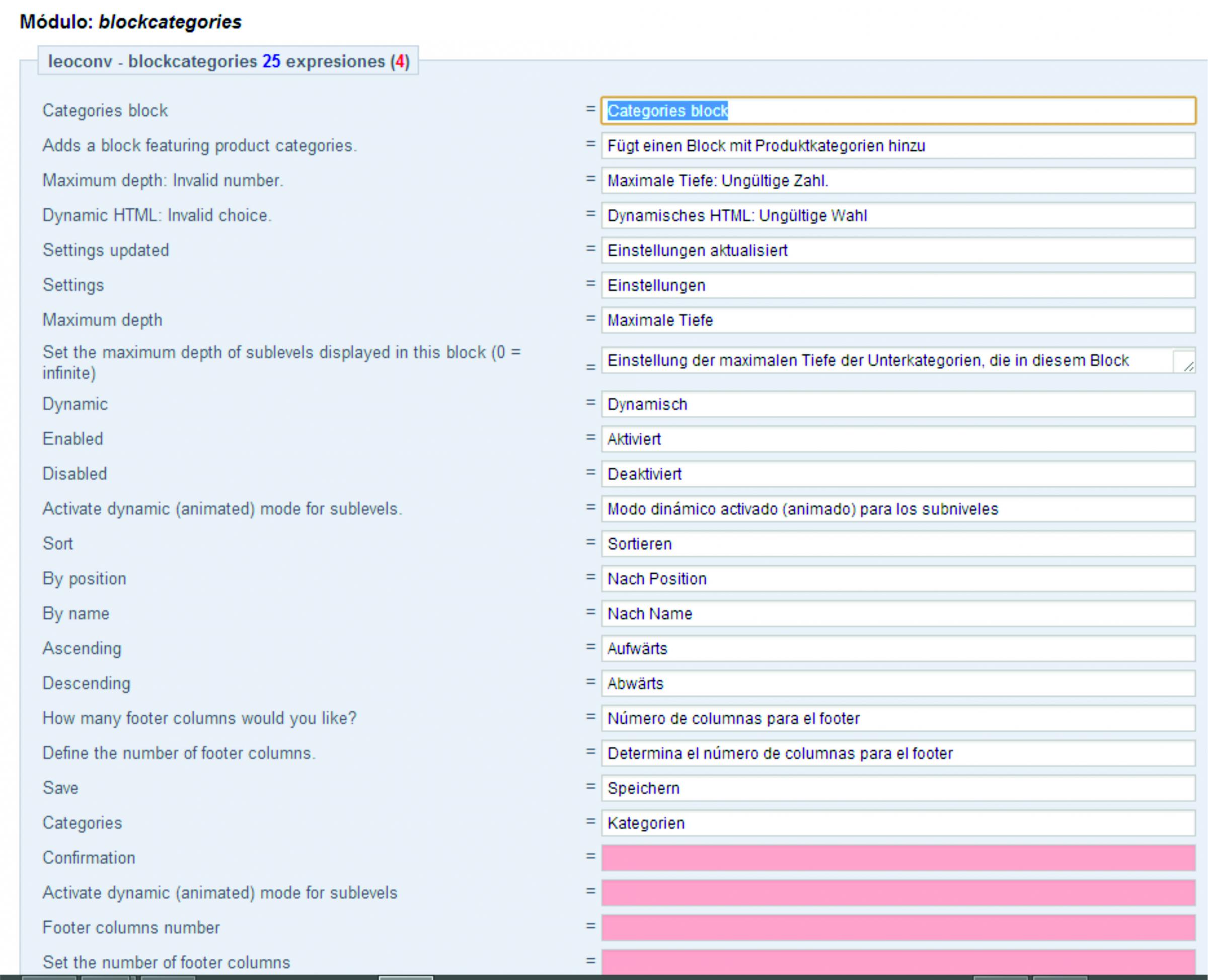Click the textarea resize handle for sublevels depth
The image size is (1208, 980).
[x=1188, y=366]
